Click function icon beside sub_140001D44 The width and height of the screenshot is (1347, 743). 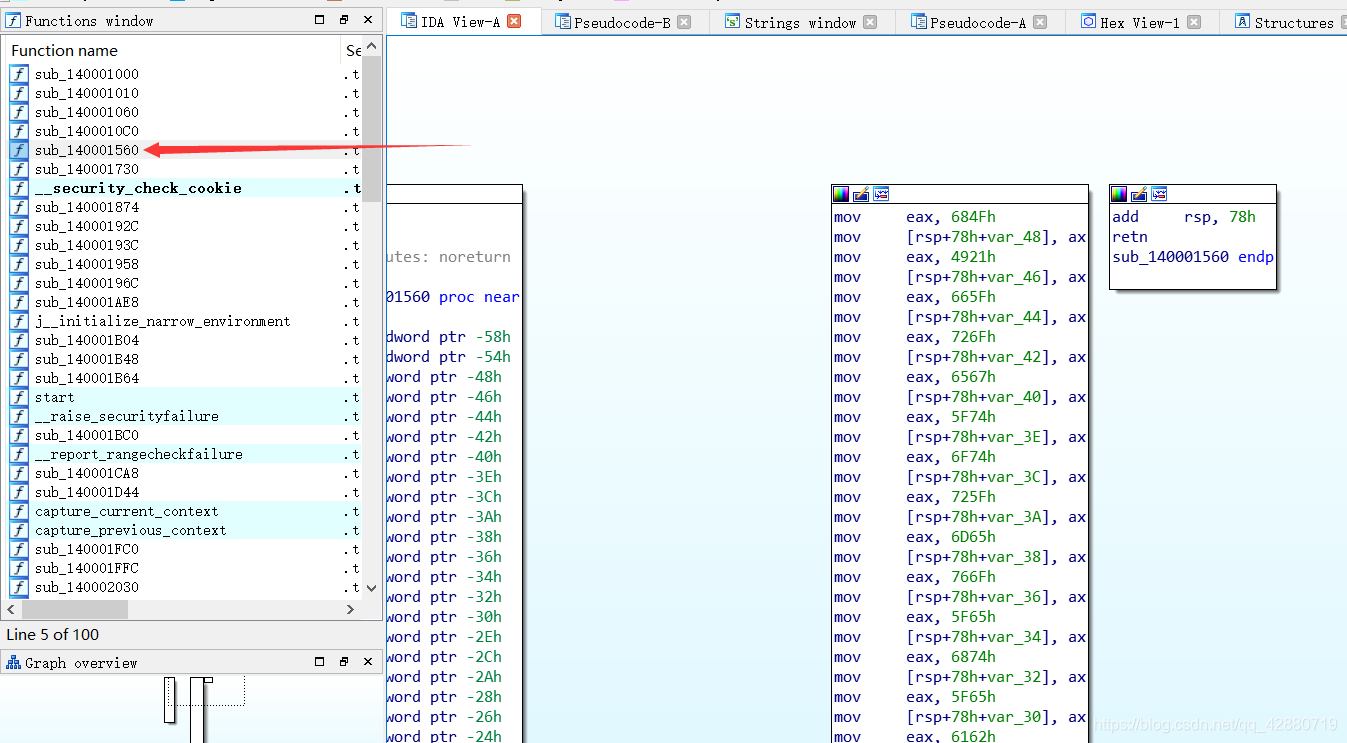[19, 492]
